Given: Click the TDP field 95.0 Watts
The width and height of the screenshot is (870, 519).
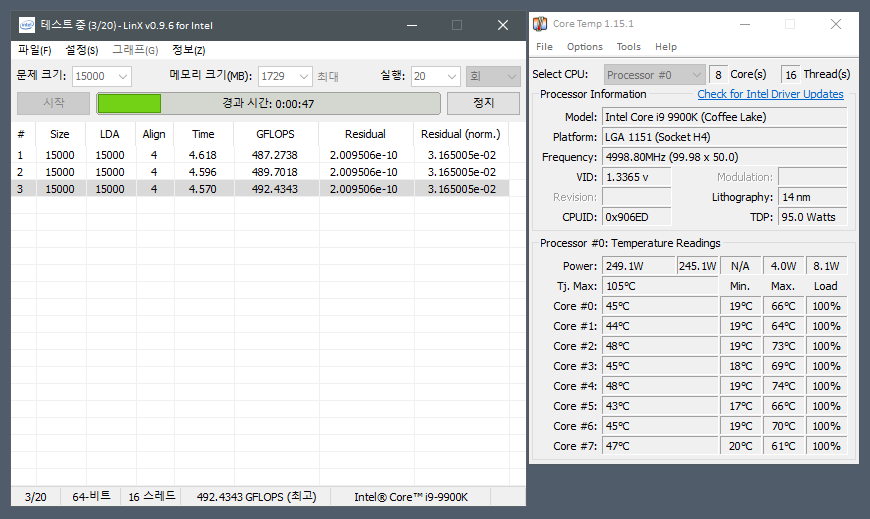Looking at the screenshot, I should click(813, 217).
